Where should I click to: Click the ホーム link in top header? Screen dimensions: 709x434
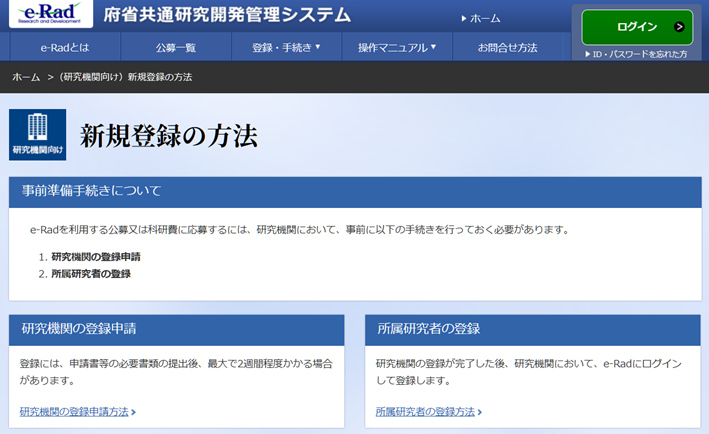point(484,18)
